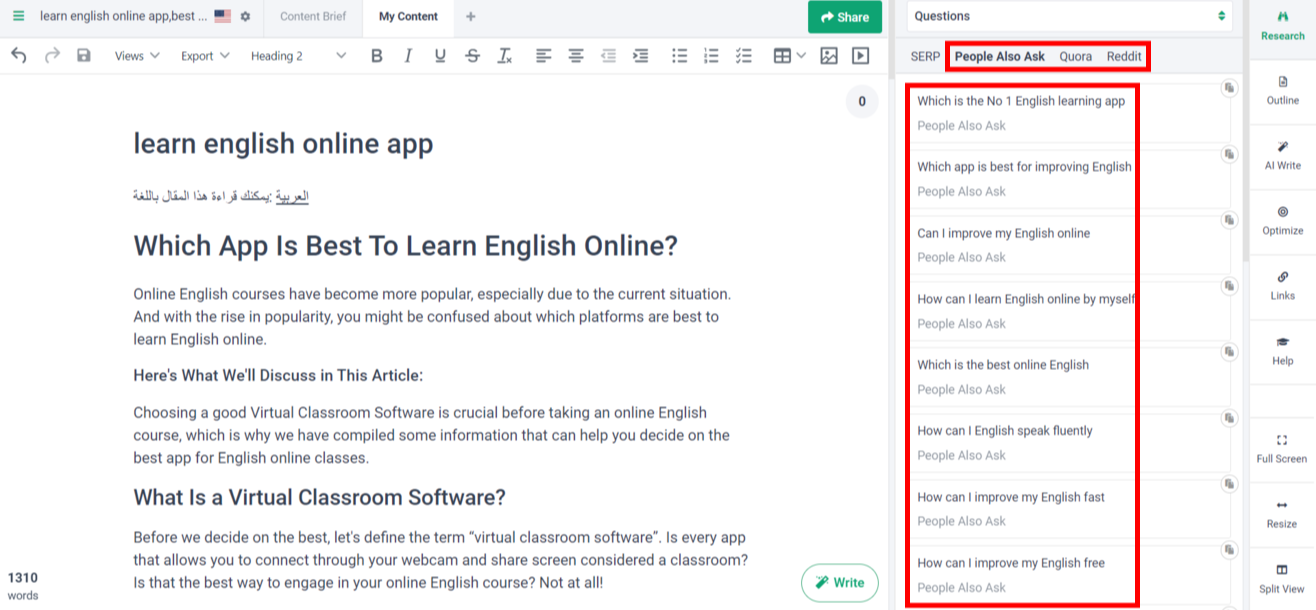Click the Optimize icon in the right sidebar
This screenshot has height=610, width=1316.
[x=1281, y=222]
